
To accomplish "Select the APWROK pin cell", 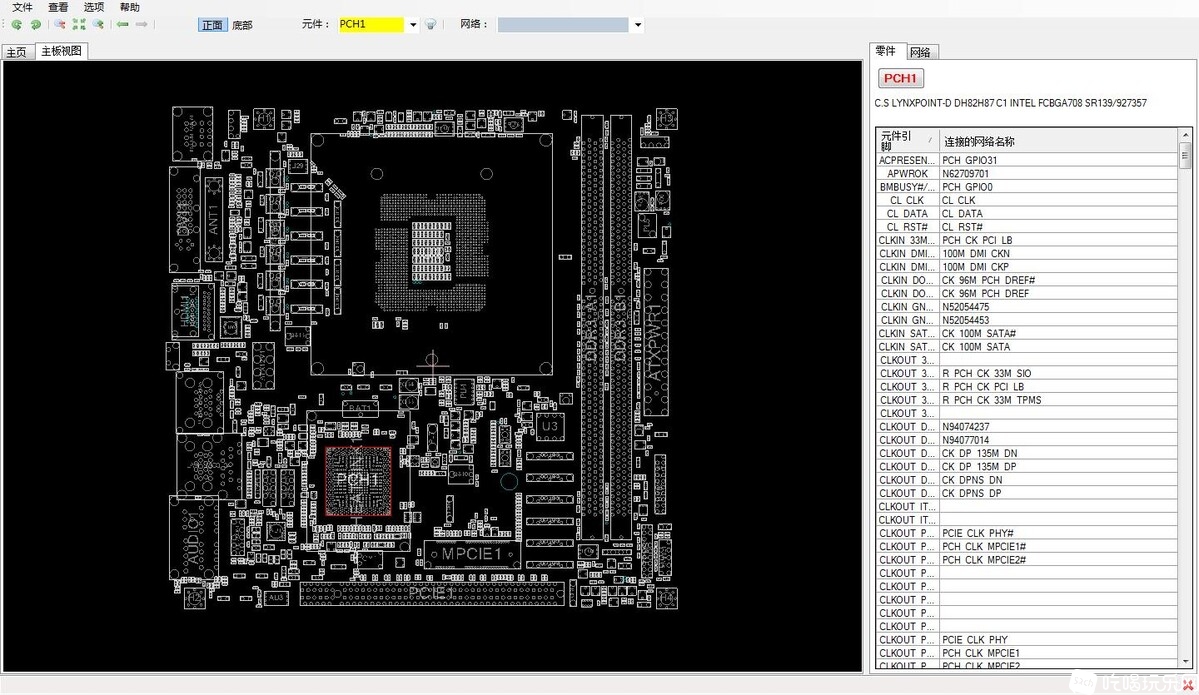I will pos(908,174).
